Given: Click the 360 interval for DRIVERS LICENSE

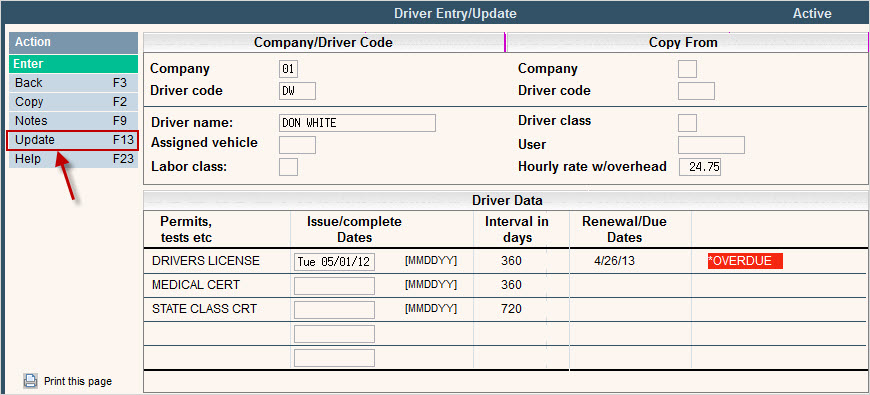Looking at the screenshot, I should coord(511,261).
